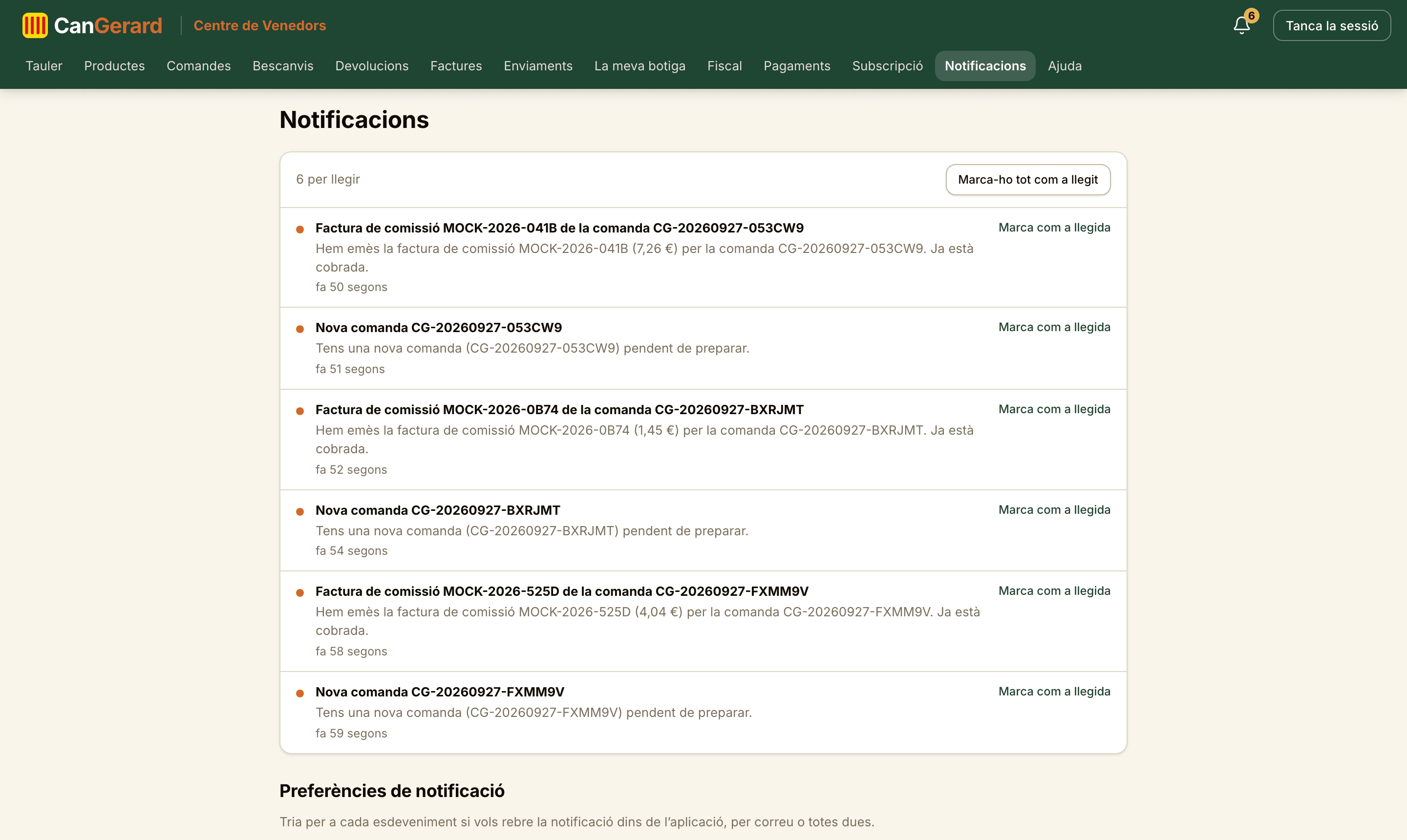The width and height of the screenshot is (1407, 840).
Task: Navigate to Subscripció
Action: (888, 65)
